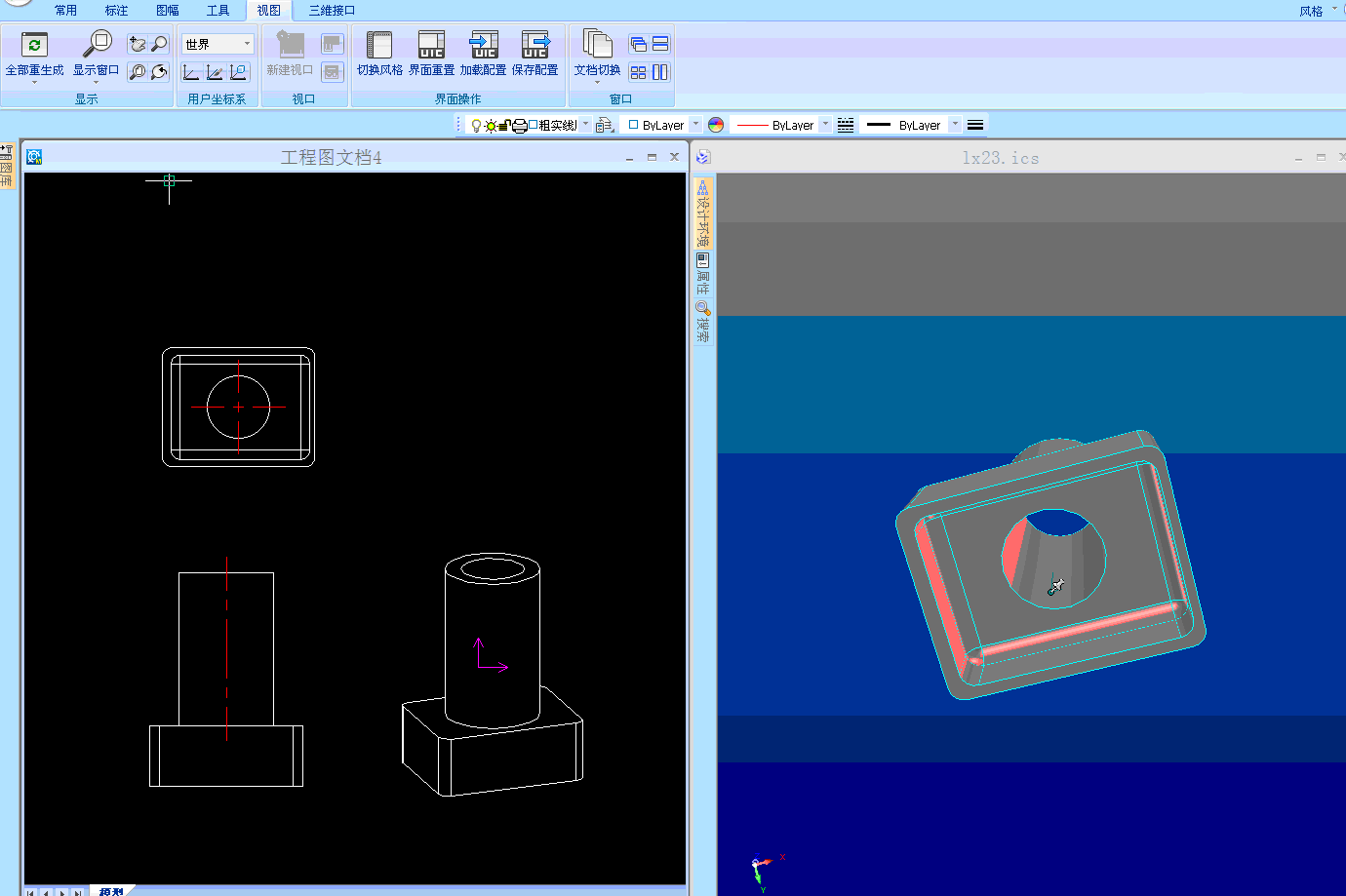The height and width of the screenshot is (896, 1346).
Task: Open the 三维接口 ribbon tab
Action: point(332,10)
